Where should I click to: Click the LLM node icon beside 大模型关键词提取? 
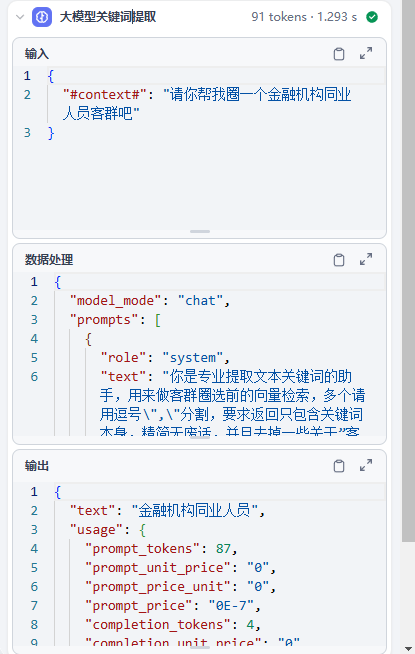[x=42, y=17]
